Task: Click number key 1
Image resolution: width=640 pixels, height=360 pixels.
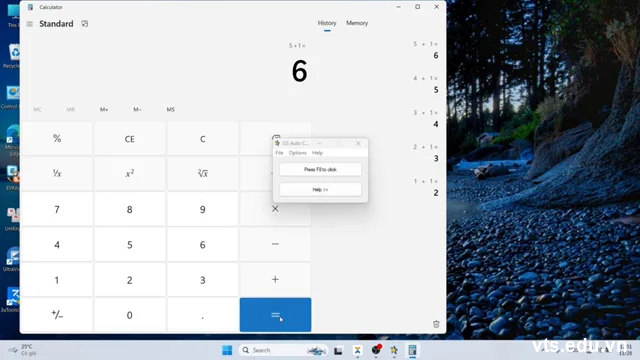Action: click(x=57, y=280)
